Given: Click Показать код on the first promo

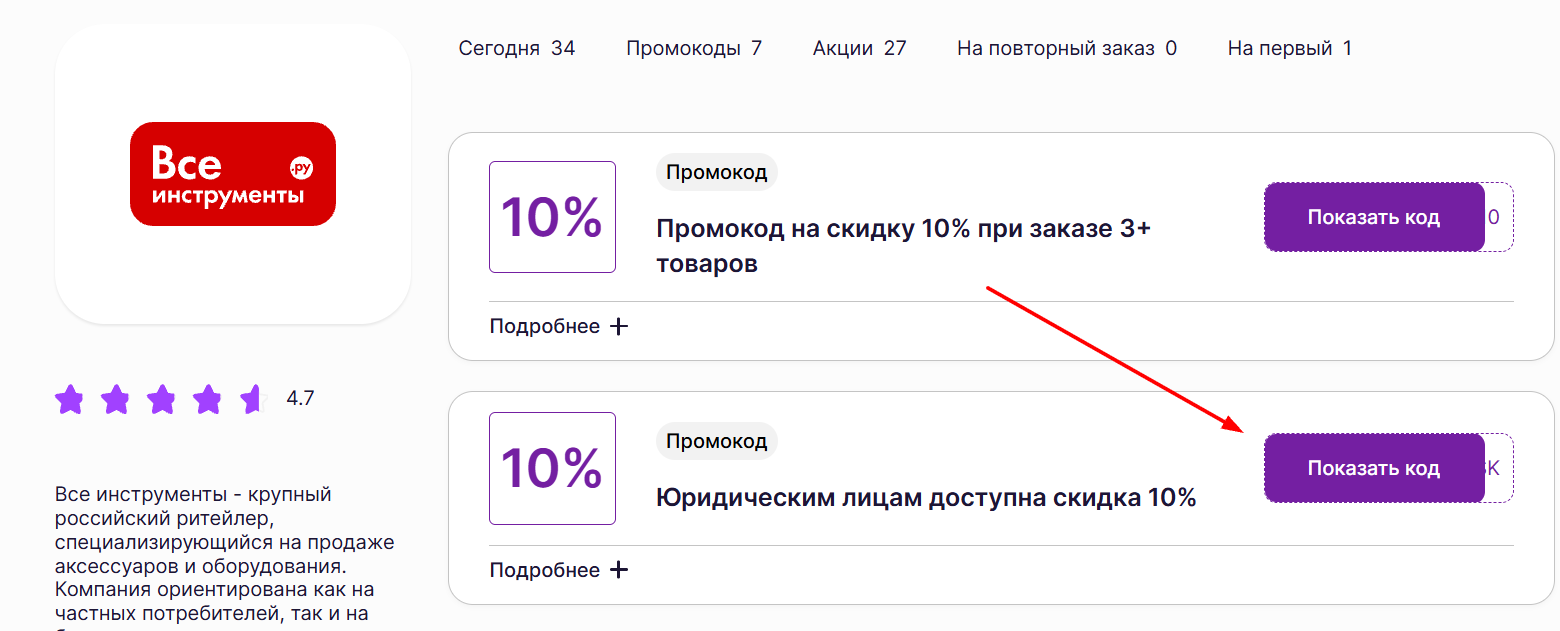Looking at the screenshot, I should [1374, 217].
